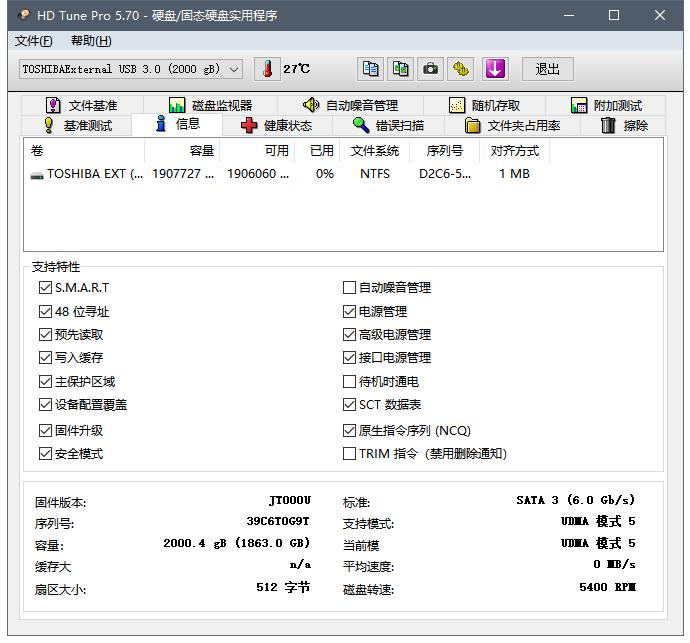Click the drive icon of TOSHIBA EXT volume

(x=37, y=176)
